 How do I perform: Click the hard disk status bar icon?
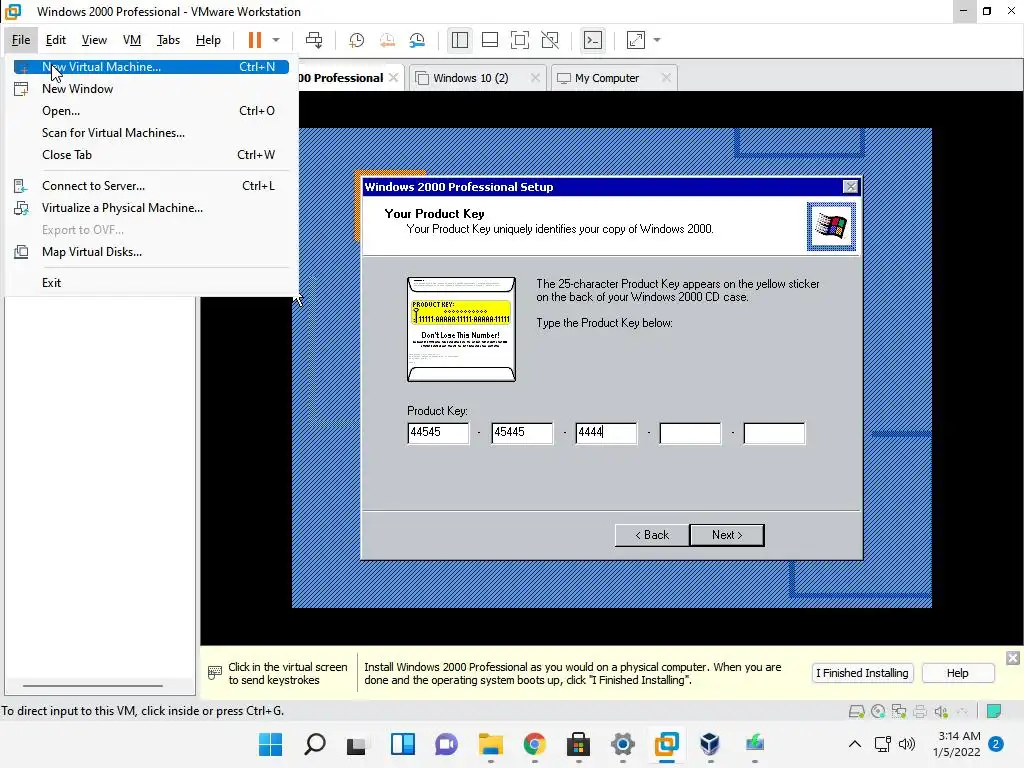[x=856, y=711]
